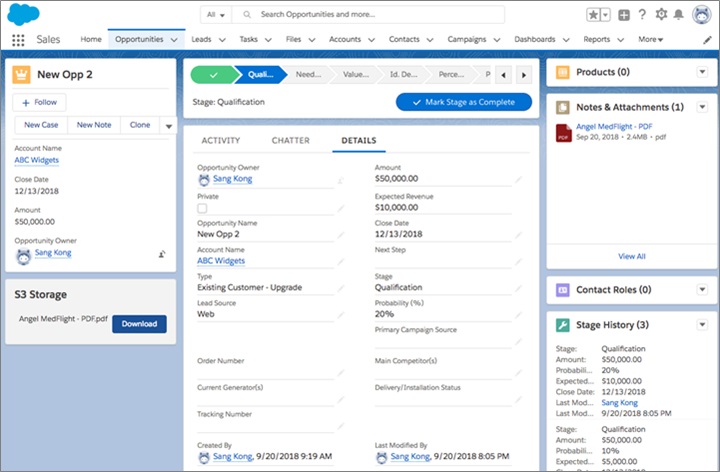This screenshot has width=720, height=472.
Task: Select the Value Proposition stage in path
Action: [356, 75]
